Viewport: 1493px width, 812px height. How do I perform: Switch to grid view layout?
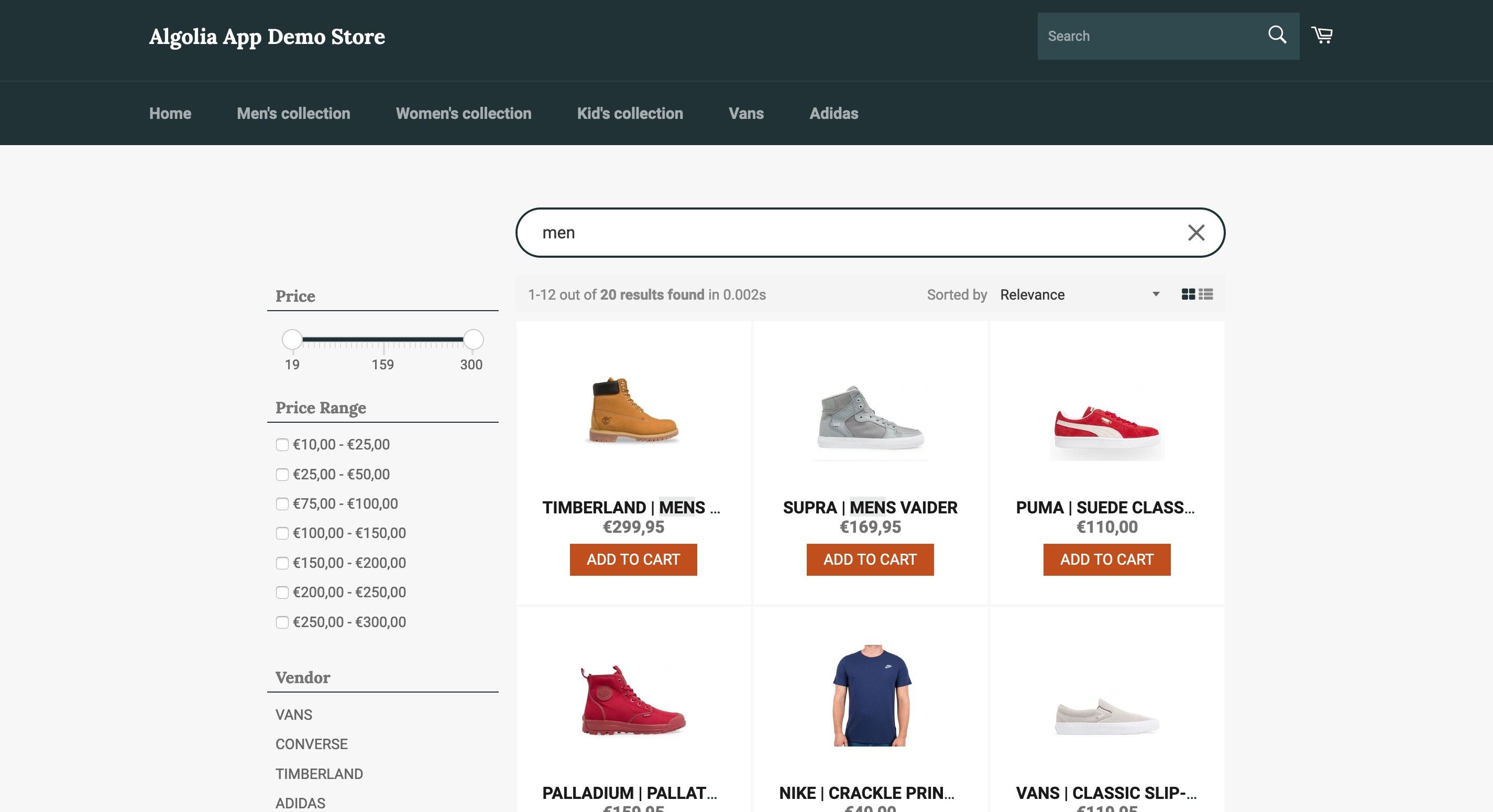pyautogui.click(x=1189, y=294)
